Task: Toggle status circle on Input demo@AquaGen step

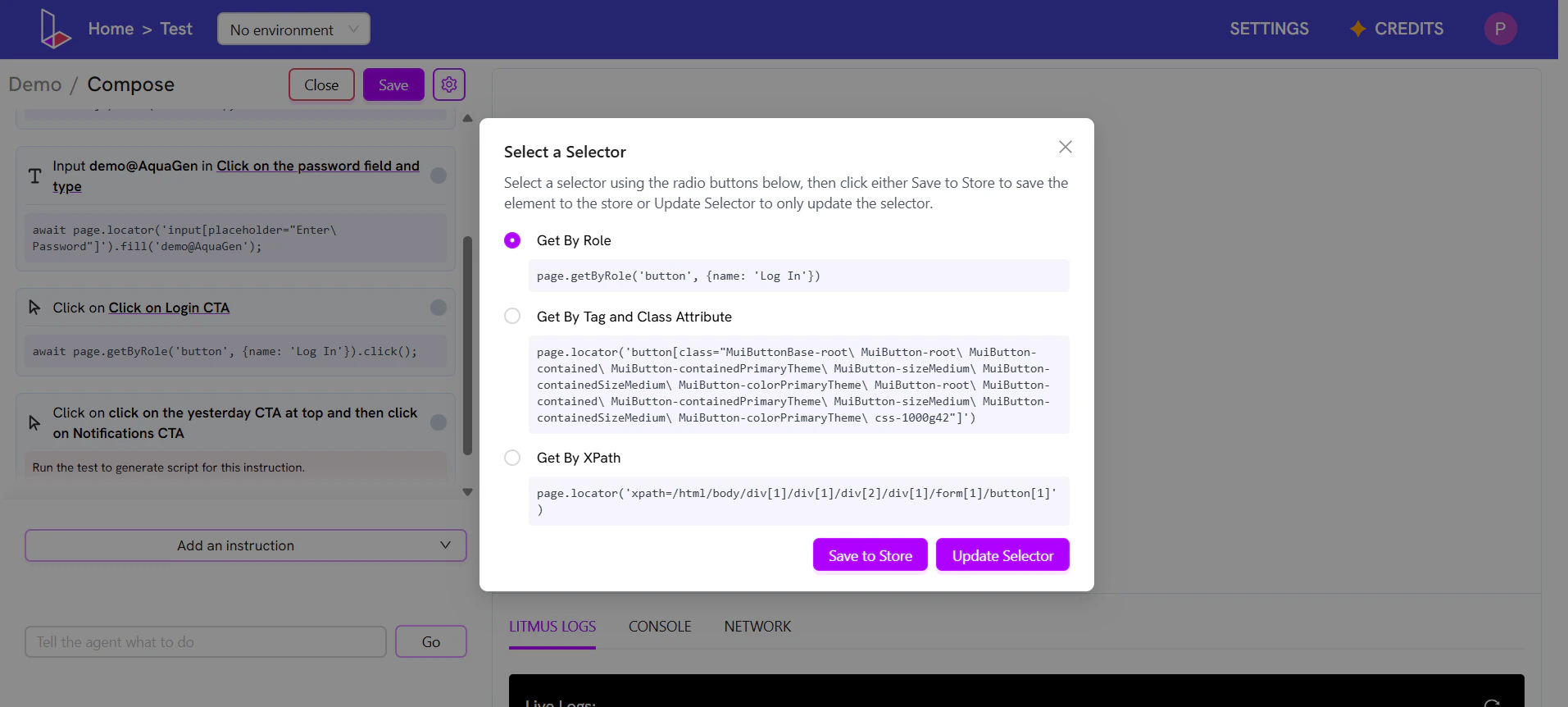Action: coord(439,176)
